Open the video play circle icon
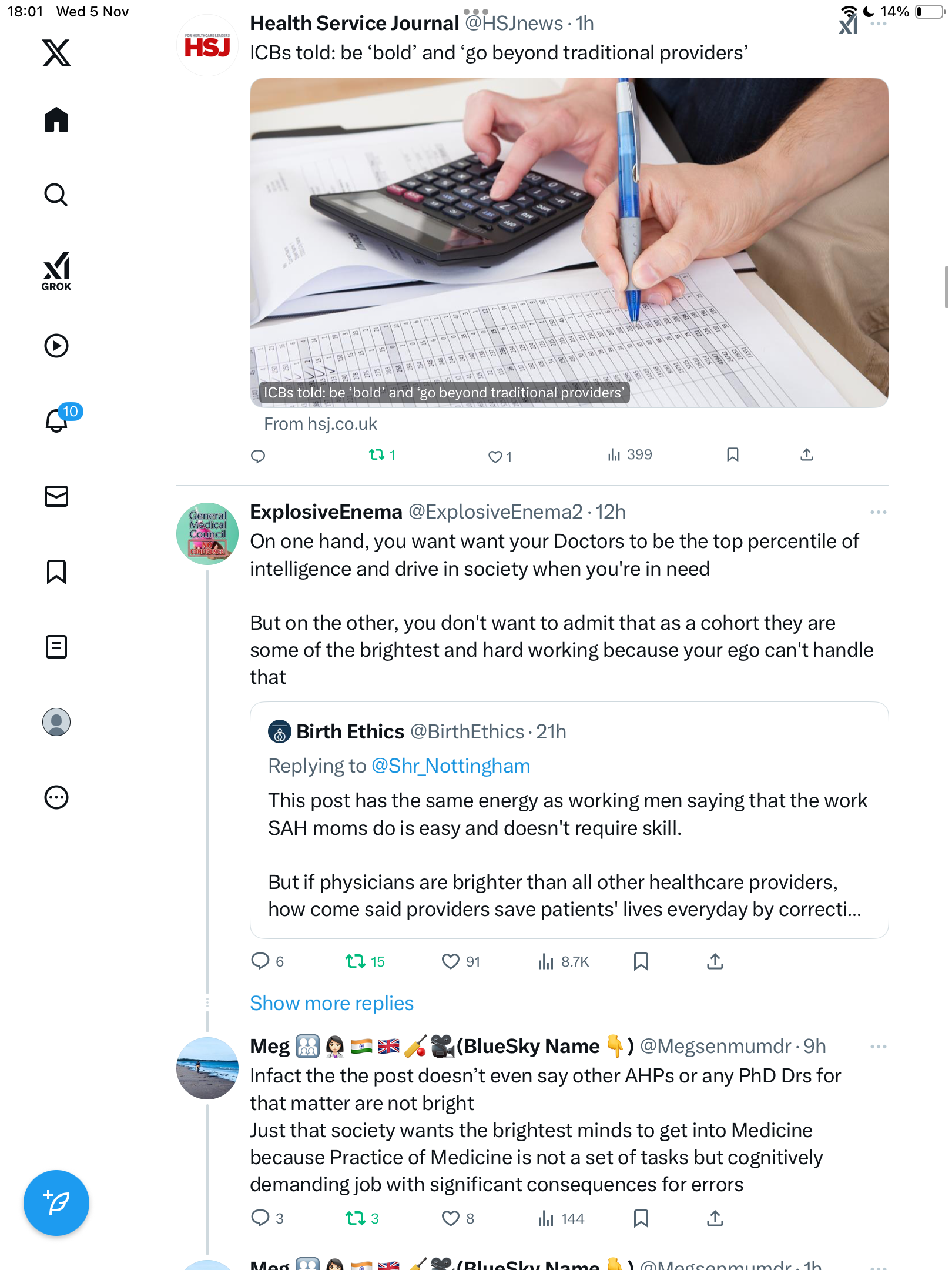 pos(56,346)
